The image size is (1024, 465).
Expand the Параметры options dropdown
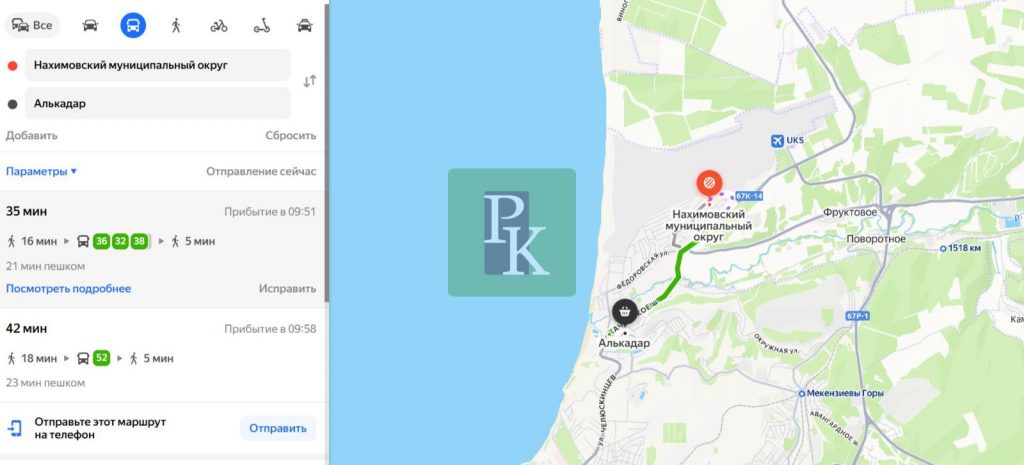point(42,172)
